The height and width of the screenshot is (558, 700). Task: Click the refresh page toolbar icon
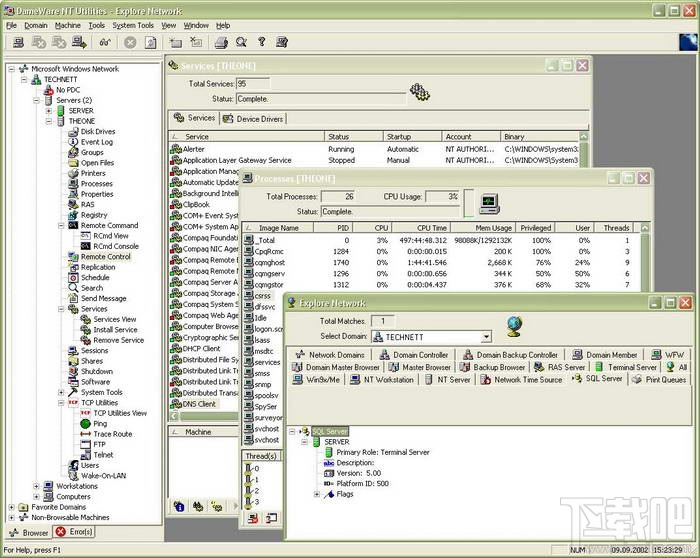[x=151, y=42]
